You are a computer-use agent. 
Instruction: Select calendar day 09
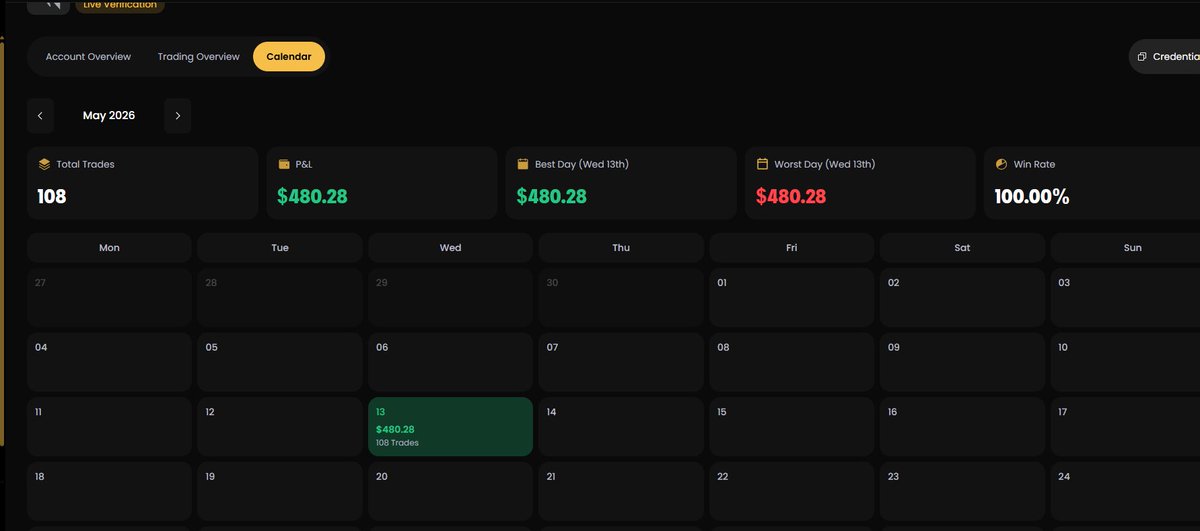coord(962,362)
